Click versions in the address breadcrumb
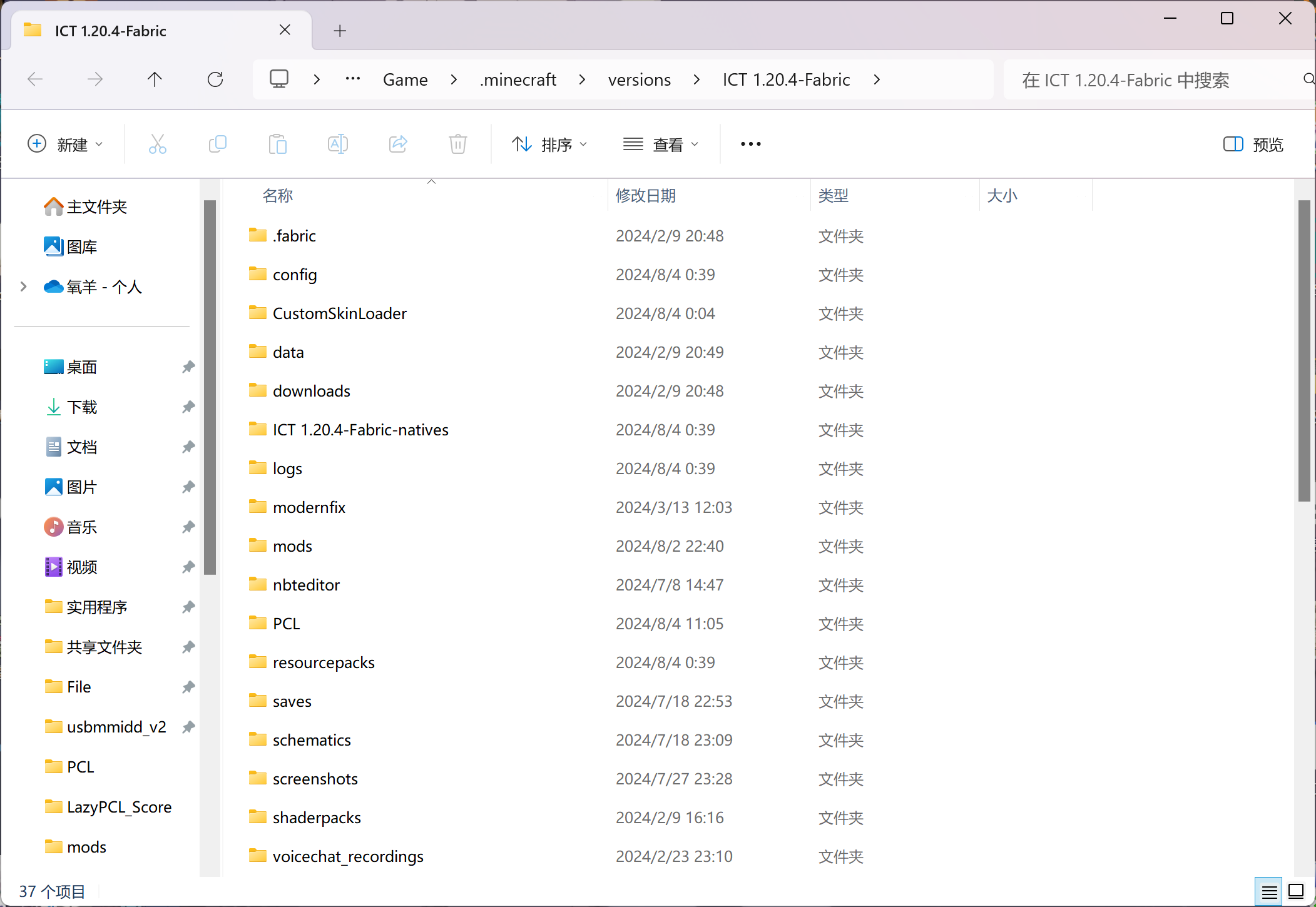Viewport: 1316px width, 907px height. coord(639,79)
